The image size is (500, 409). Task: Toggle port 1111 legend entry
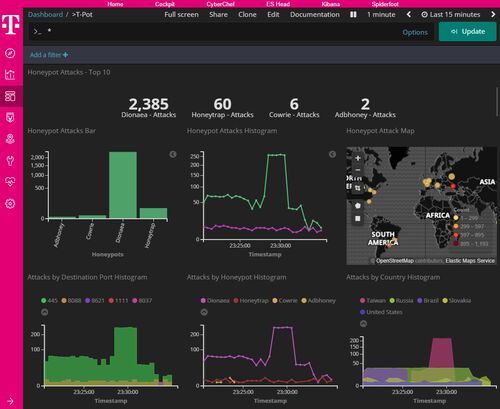[118, 301]
